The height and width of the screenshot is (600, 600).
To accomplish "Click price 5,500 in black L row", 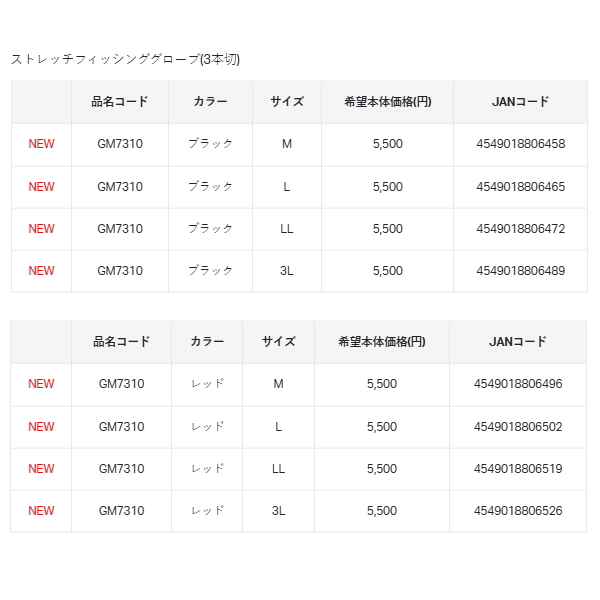I will (x=387, y=187).
